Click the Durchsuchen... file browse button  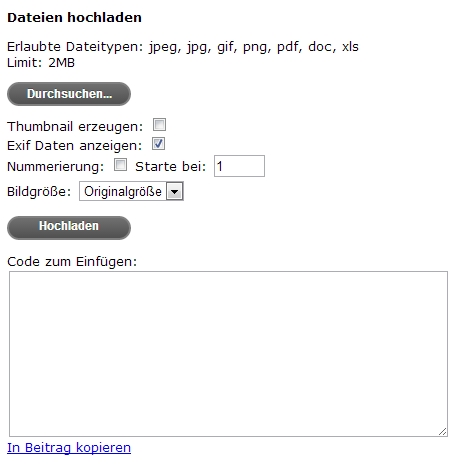pyautogui.click(x=69, y=94)
